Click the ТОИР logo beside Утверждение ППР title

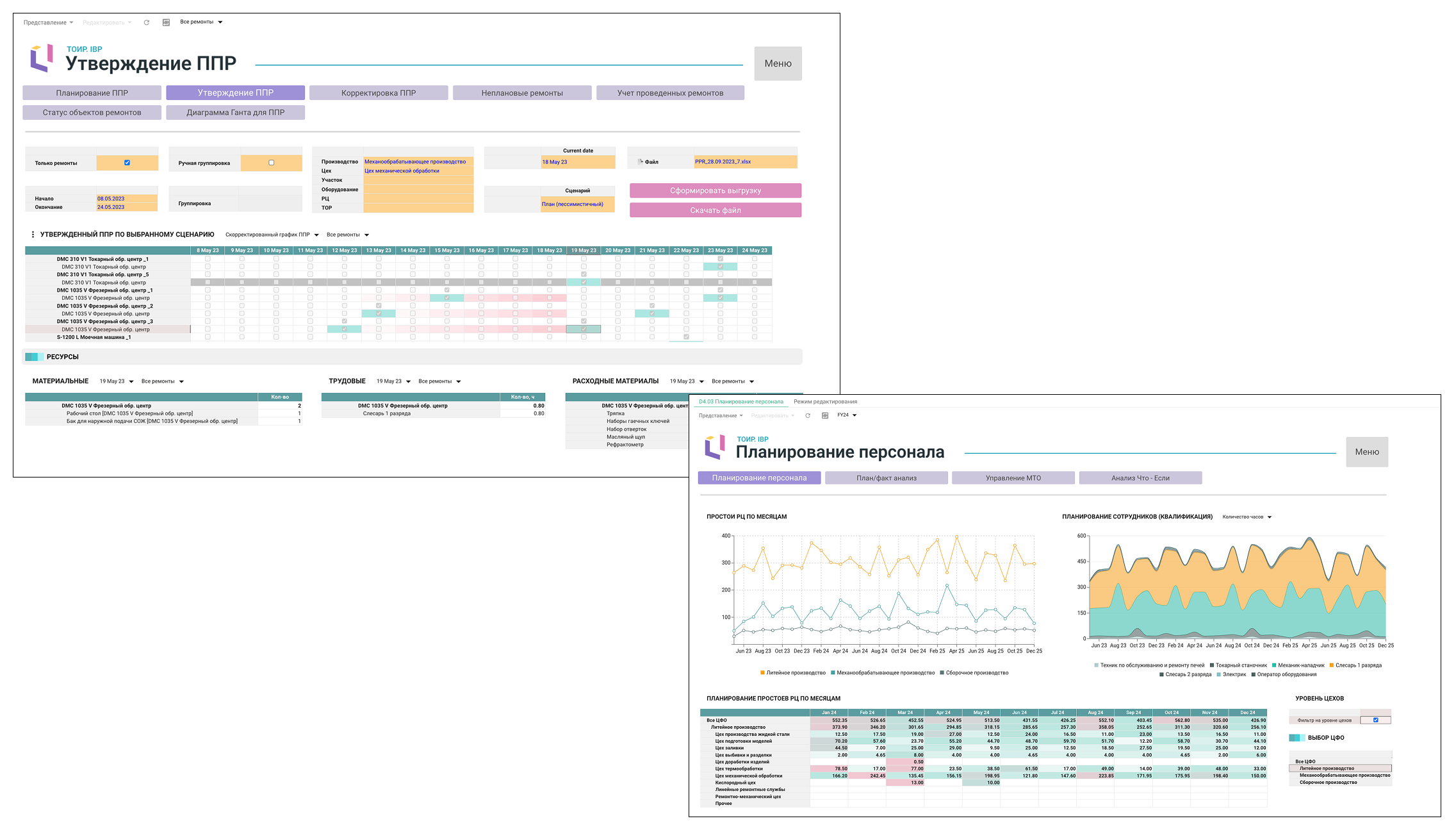(42, 58)
